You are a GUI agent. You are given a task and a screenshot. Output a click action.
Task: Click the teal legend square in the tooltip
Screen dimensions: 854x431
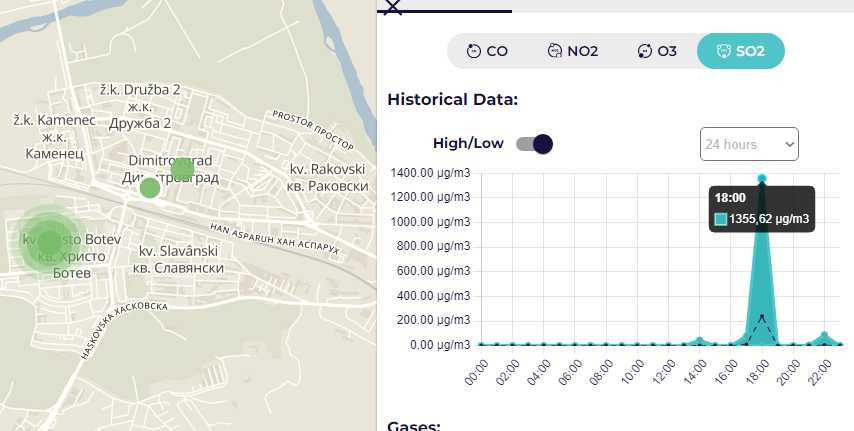[x=720, y=219]
